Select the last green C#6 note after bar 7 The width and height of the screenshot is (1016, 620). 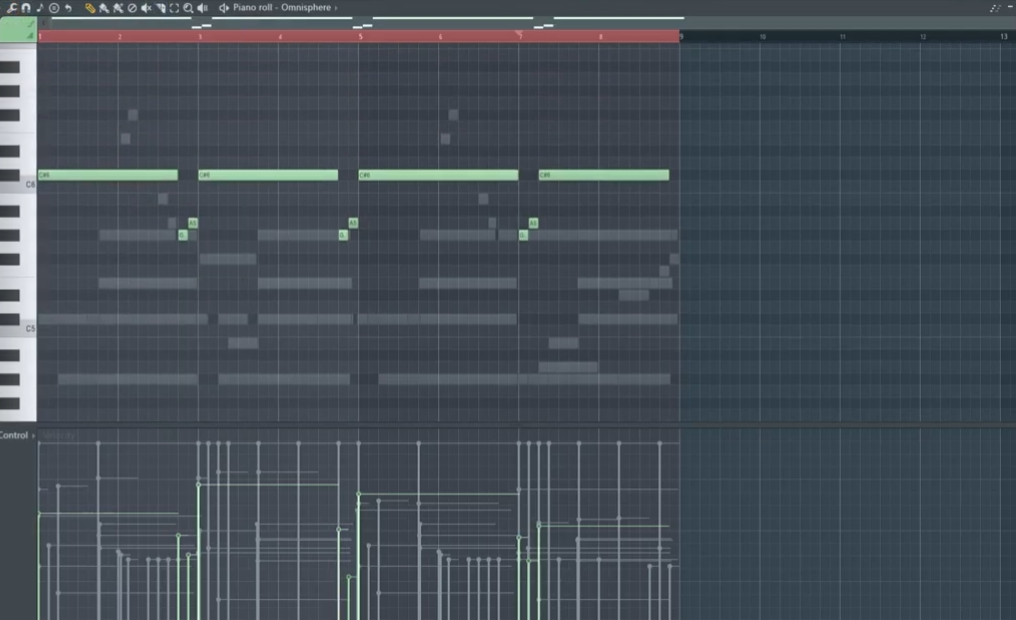604,175
